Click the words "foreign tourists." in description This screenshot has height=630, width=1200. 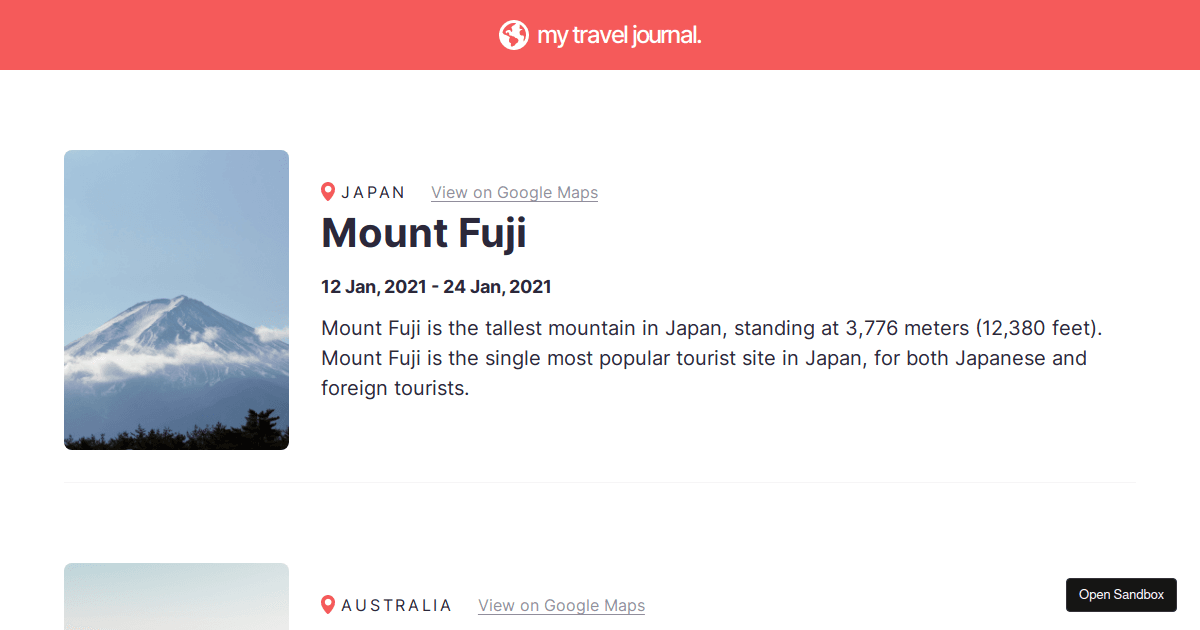(x=395, y=388)
